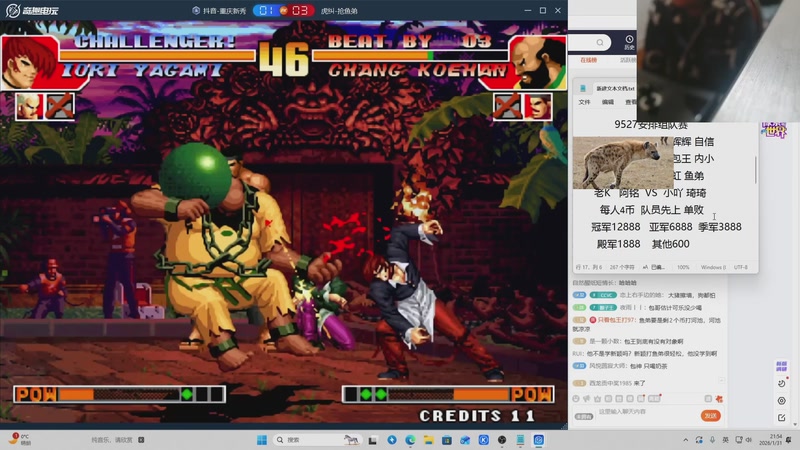Click Chang Koehan's portrait in the game HUD

tap(538, 62)
